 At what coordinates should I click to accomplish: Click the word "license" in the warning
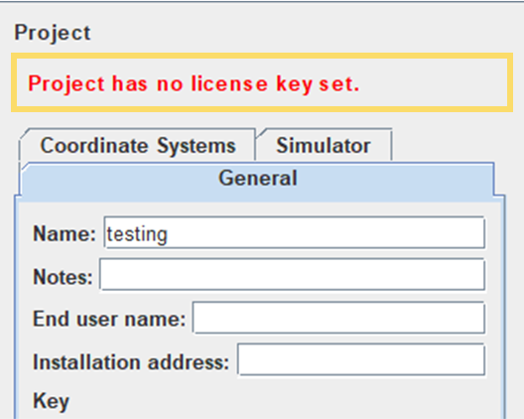(229, 83)
